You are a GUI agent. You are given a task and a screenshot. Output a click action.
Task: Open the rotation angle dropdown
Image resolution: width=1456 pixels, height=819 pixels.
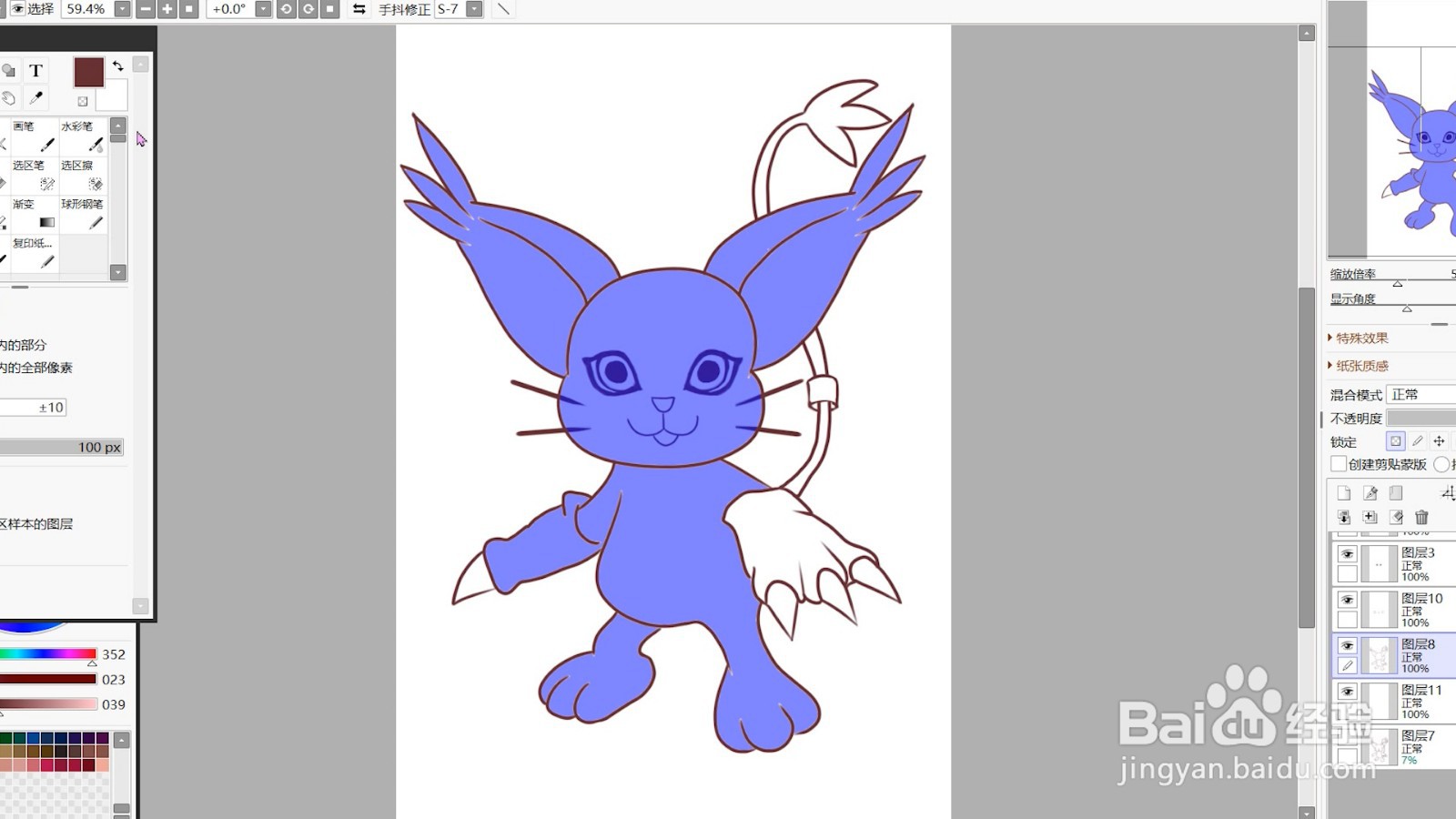pos(263,9)
